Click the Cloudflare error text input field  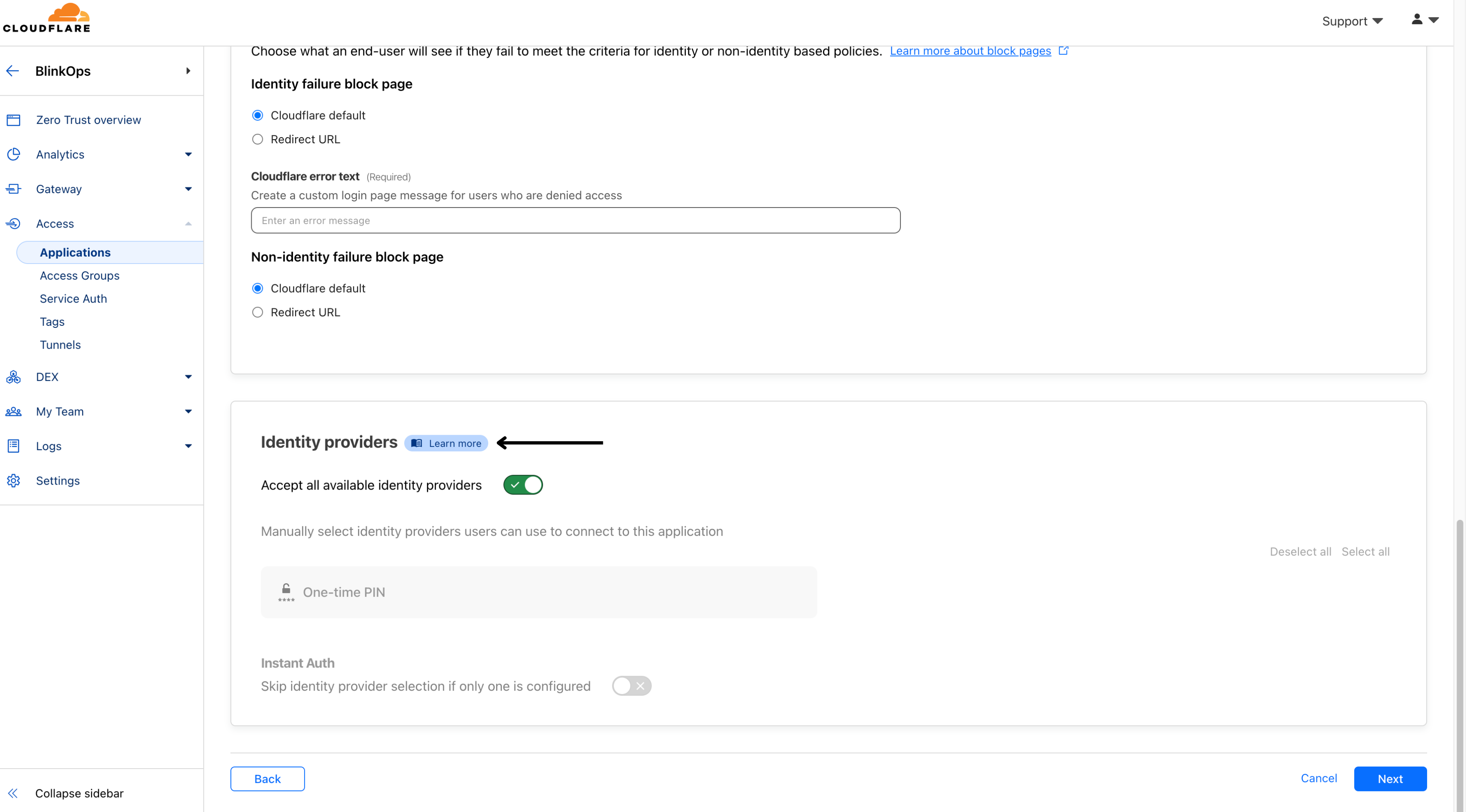click(575, 220)
